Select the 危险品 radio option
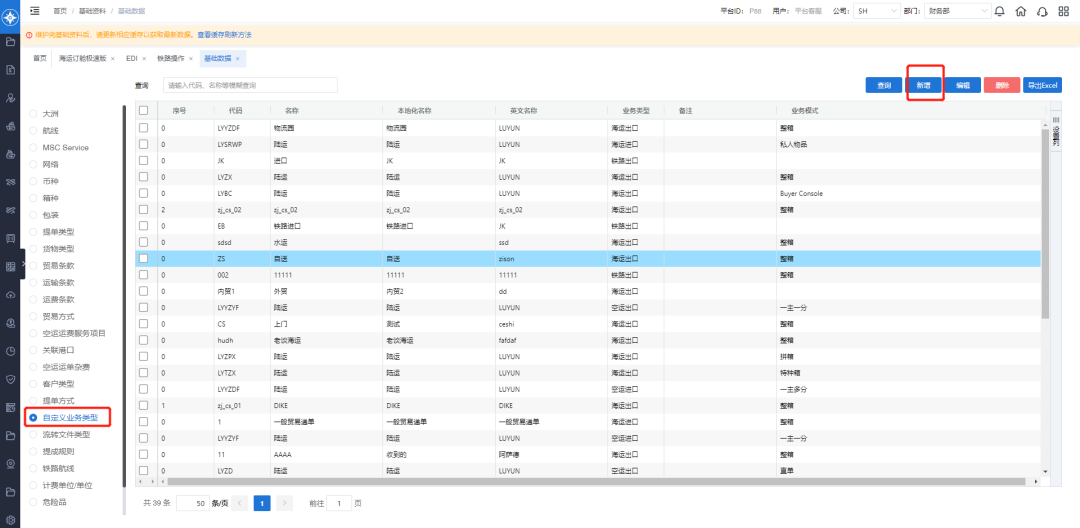This screenshot has width=1080, height=528. pos(33,502)
